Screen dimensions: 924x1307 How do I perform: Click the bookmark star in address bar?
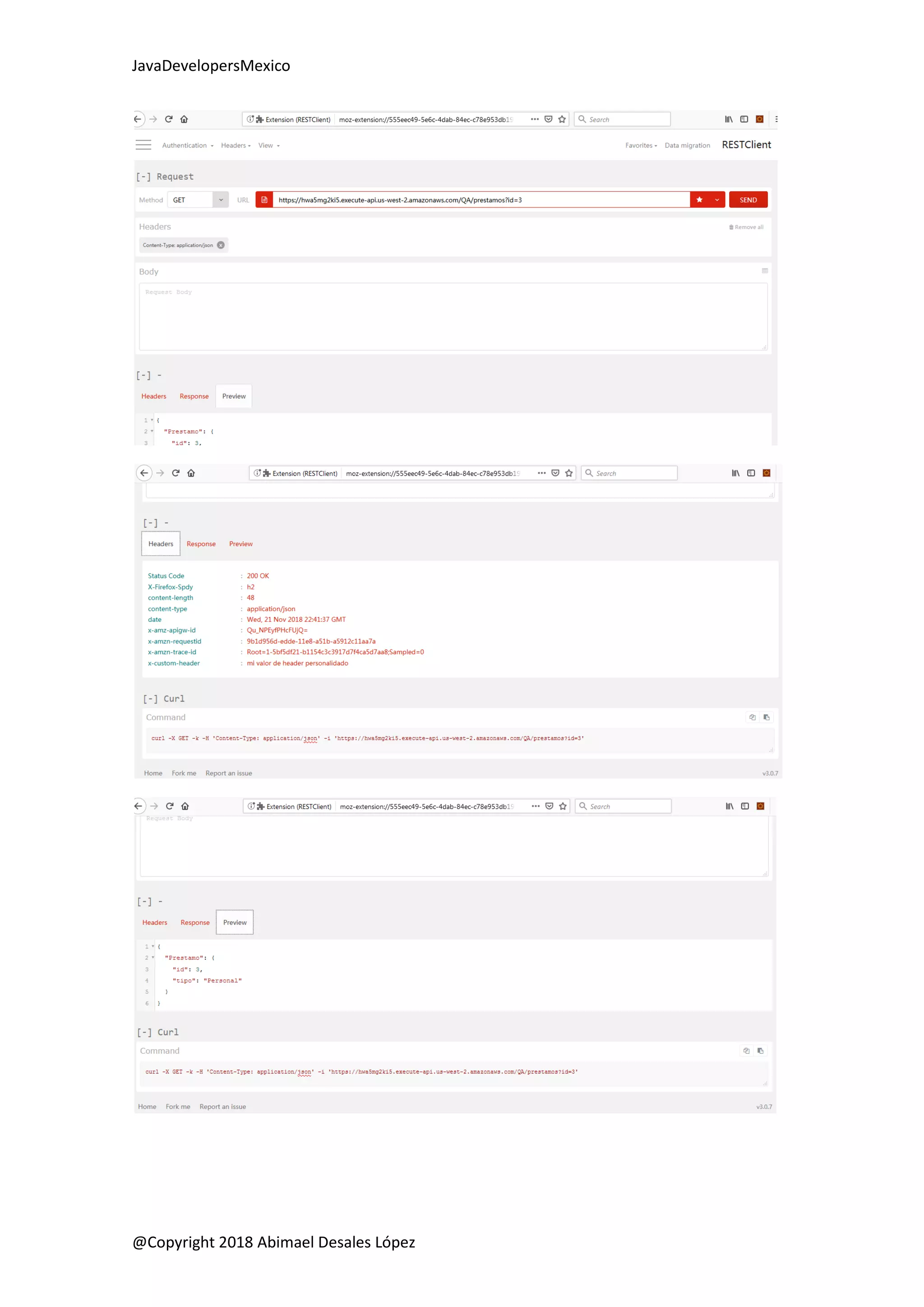point(562,119)
